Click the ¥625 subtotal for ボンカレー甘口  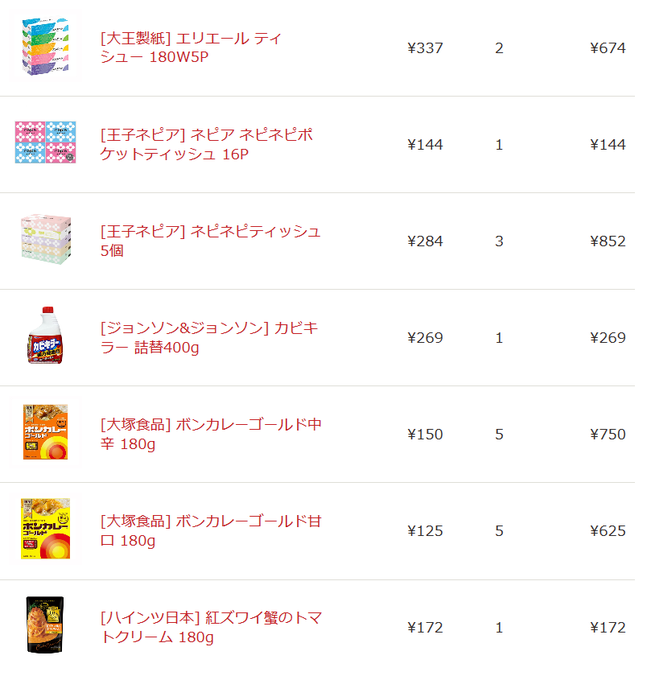pos(608,531)
